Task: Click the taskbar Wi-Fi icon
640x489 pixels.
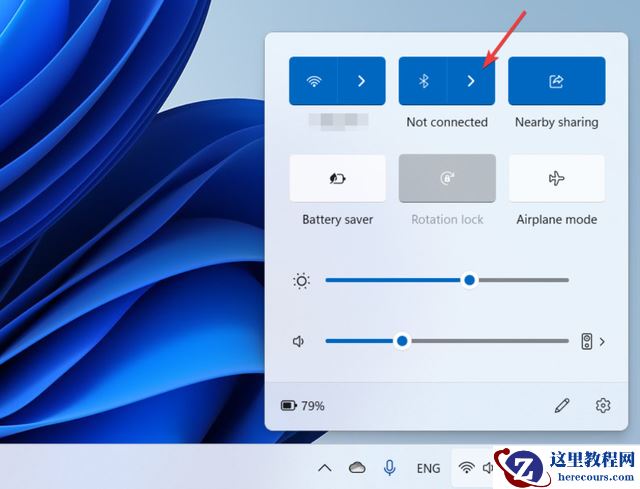Action: pyautogui.click(x=466, y=467)
